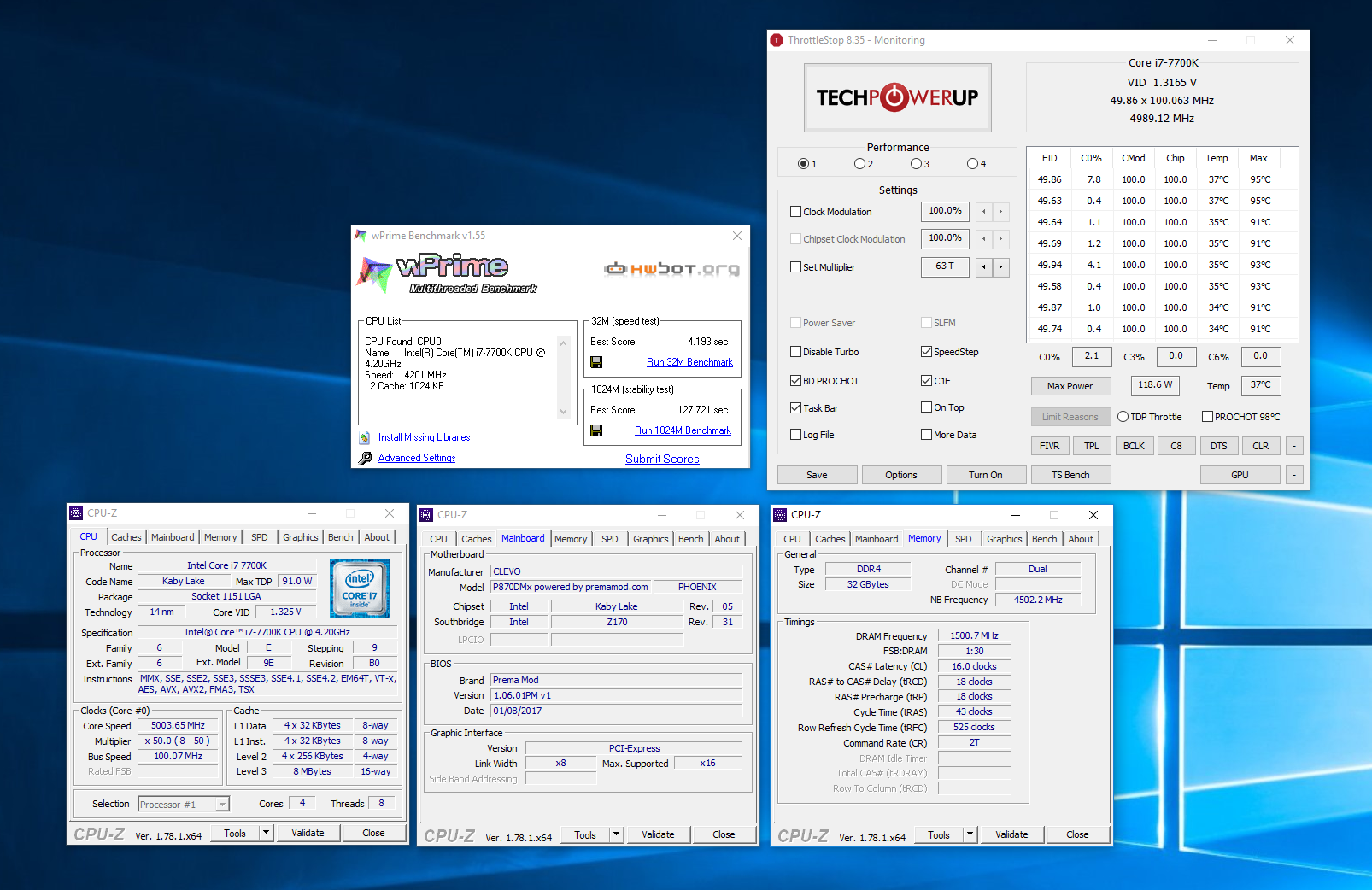Decrease Clock Modulation with left arrow
1372x890 pixels.
pos(984,212)
